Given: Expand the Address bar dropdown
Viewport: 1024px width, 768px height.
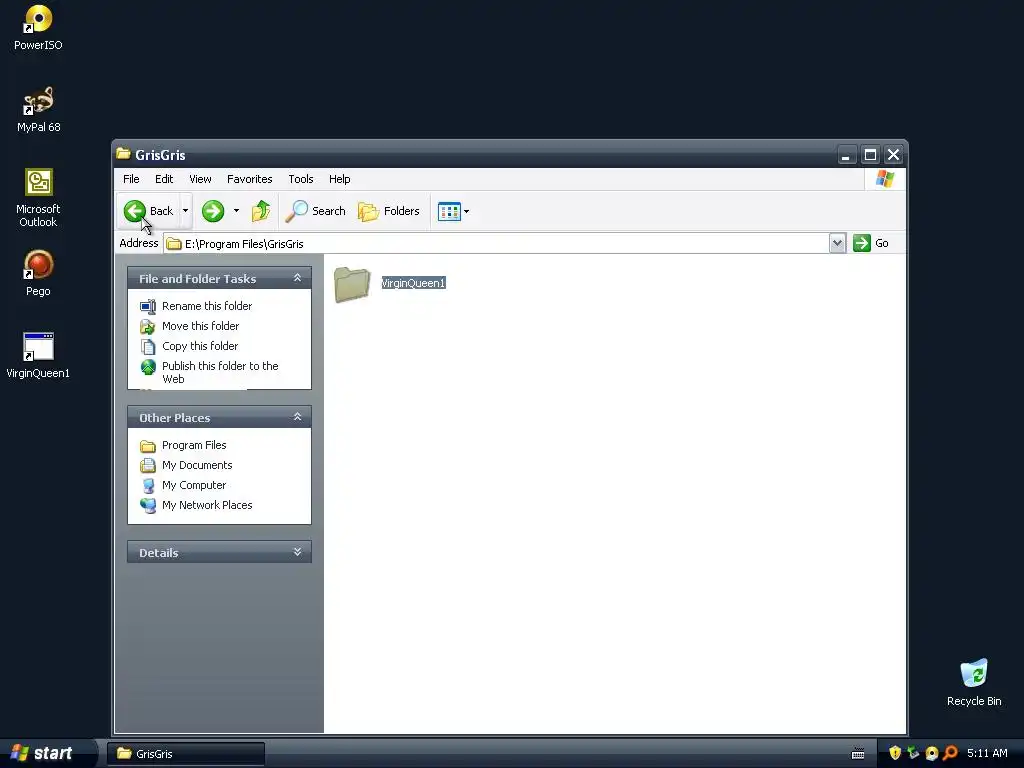Looking at the screenshot, I should [x=837, y=243].
